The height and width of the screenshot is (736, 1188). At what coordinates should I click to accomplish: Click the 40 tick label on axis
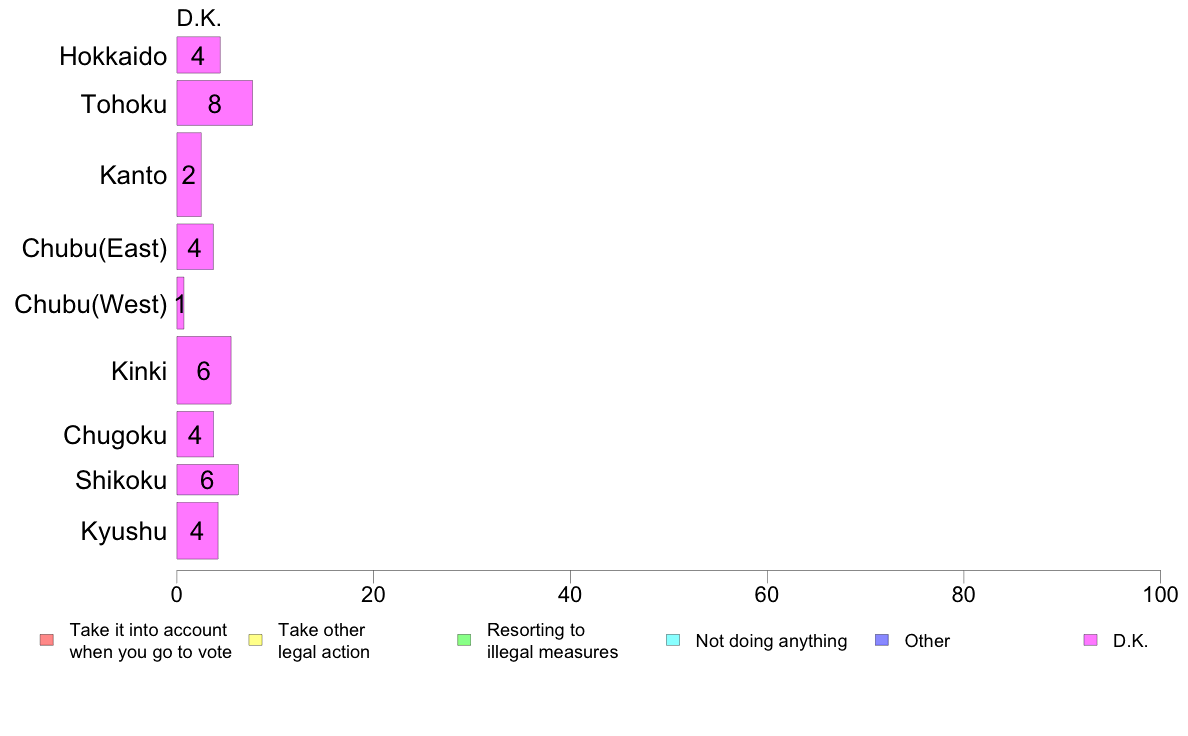click(570, 594)
